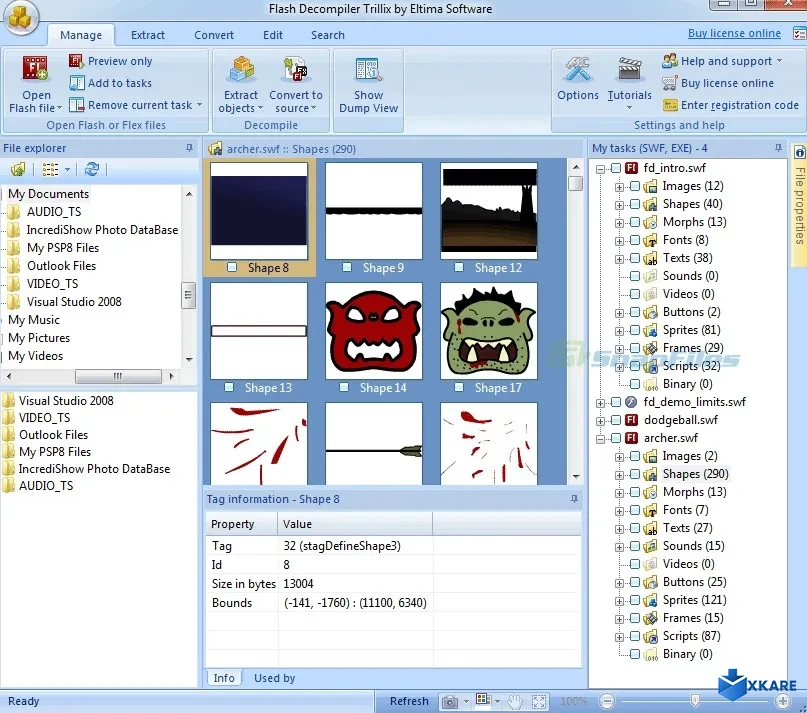Click the zoom in plus button
Viewport: 807px width, 713px height.
[x=783, y=701]
